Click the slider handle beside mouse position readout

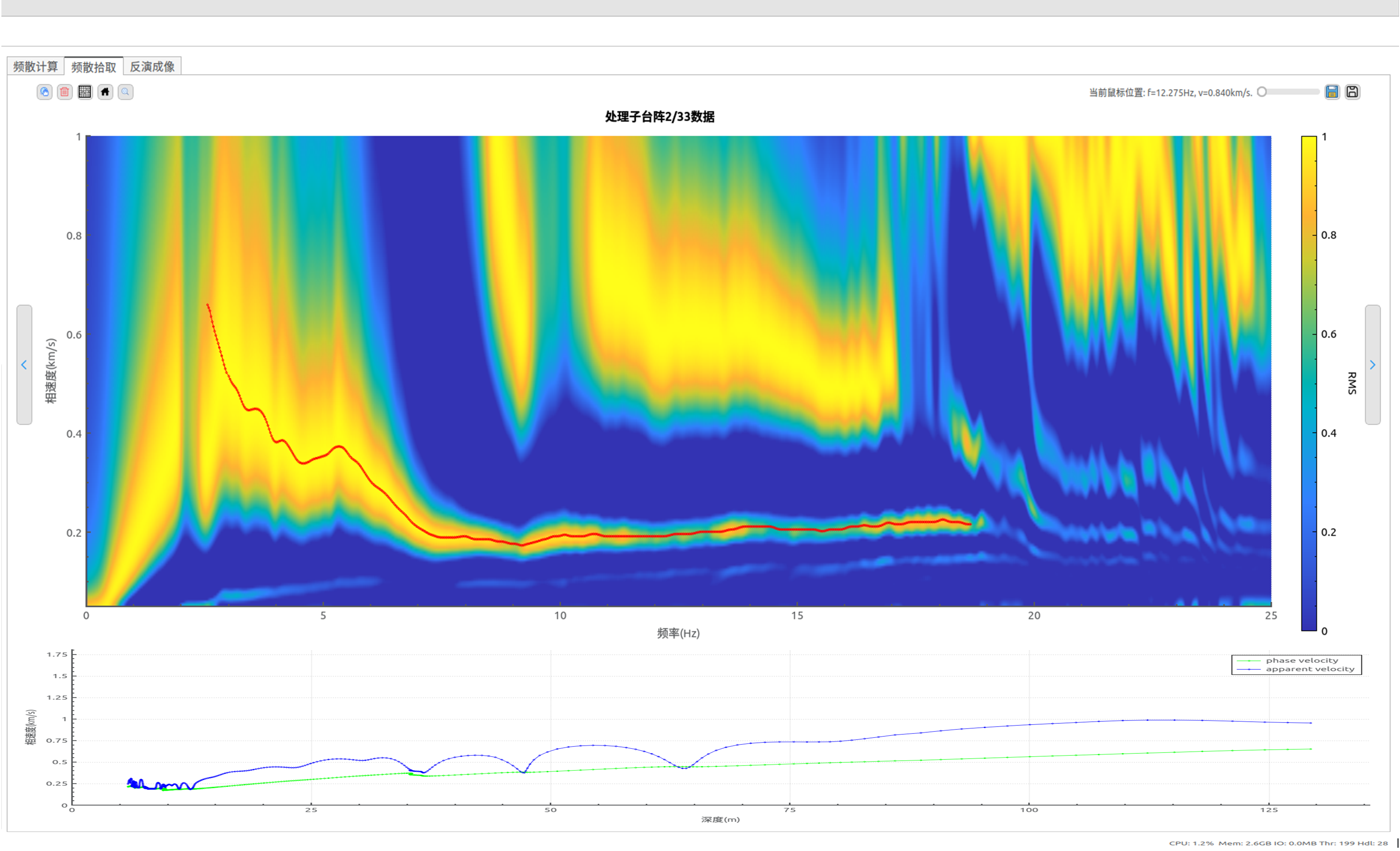point(1262,92)
